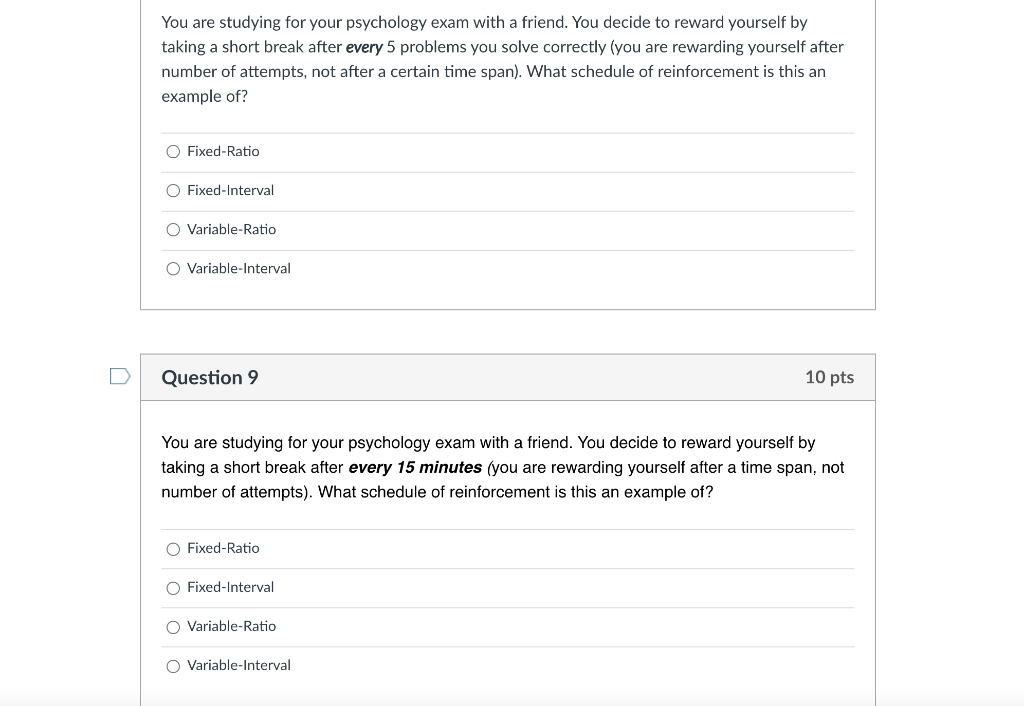Click the paragraph about 5 problems solved correctly
This screenshot has width=1024, height=706.
pos(503,59)
